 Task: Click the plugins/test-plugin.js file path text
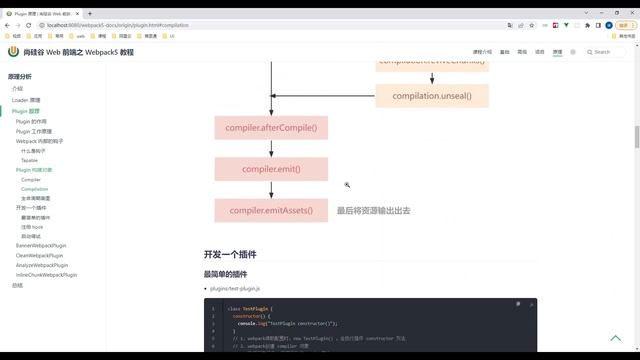(235, 289)
